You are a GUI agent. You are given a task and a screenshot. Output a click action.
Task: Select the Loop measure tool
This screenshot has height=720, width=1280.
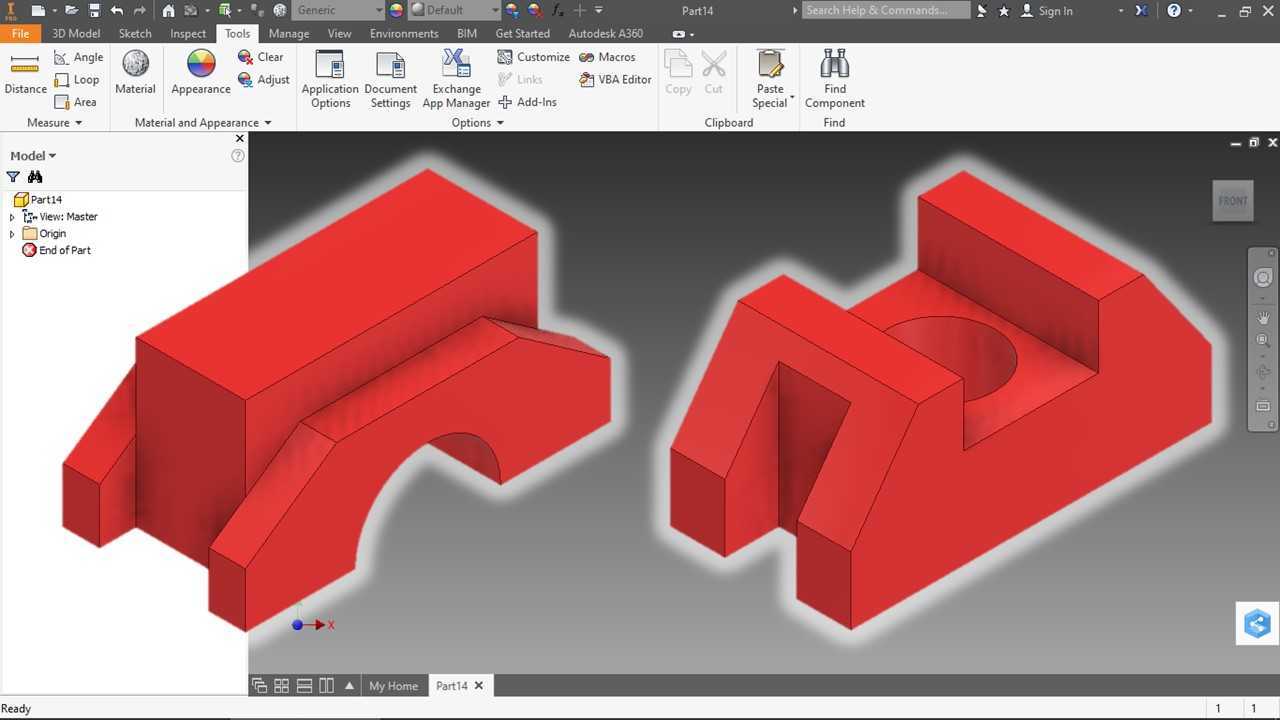pyautogui.click(x=76, y=79)
